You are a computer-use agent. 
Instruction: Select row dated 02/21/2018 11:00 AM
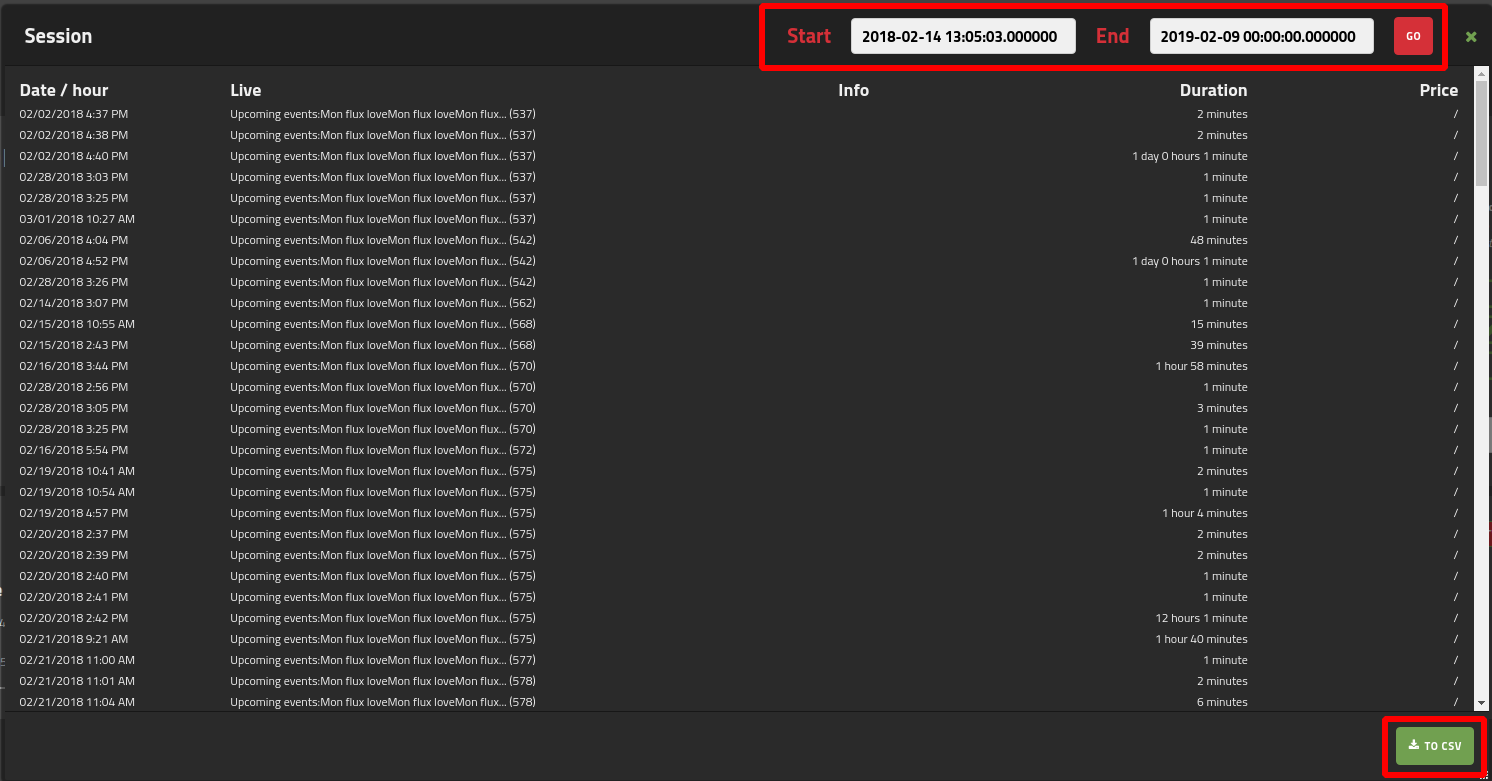click(x=739, y=660)
